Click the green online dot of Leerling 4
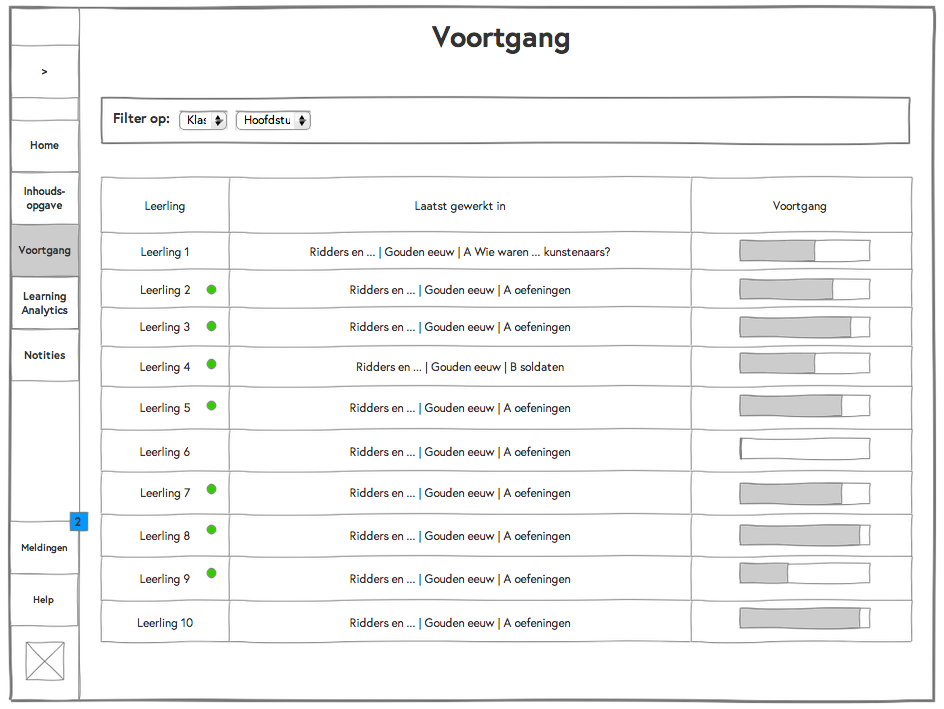 pyautogui.click(x=211, y=364)
